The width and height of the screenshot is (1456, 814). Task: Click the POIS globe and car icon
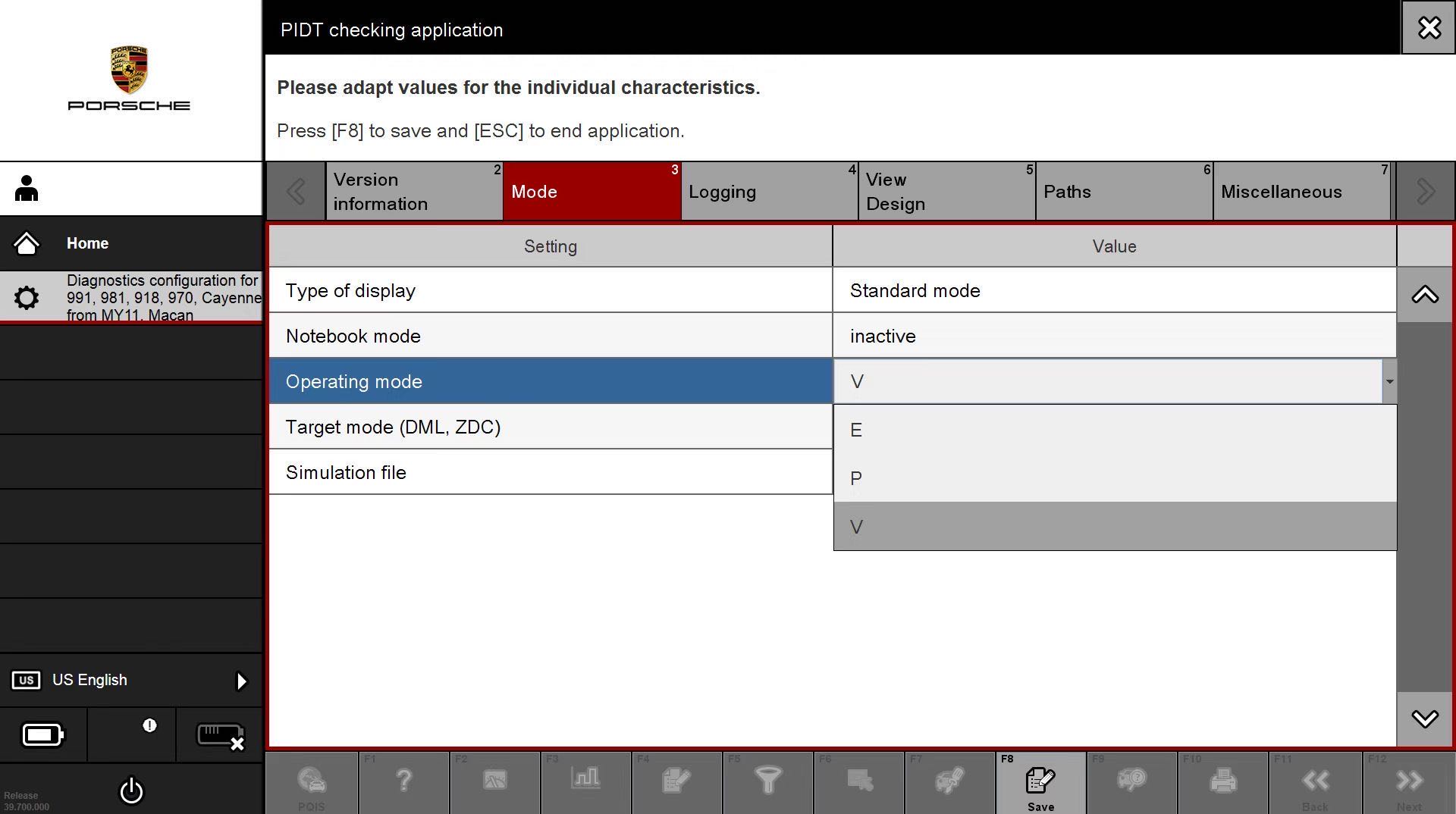click(312, 779)
